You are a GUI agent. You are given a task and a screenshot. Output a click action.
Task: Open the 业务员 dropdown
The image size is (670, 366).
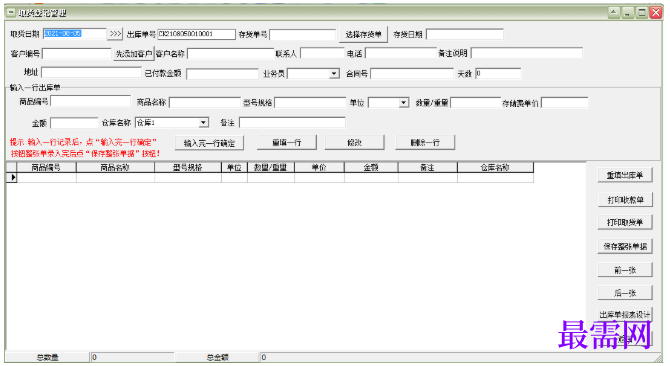(x=333, y=74)
